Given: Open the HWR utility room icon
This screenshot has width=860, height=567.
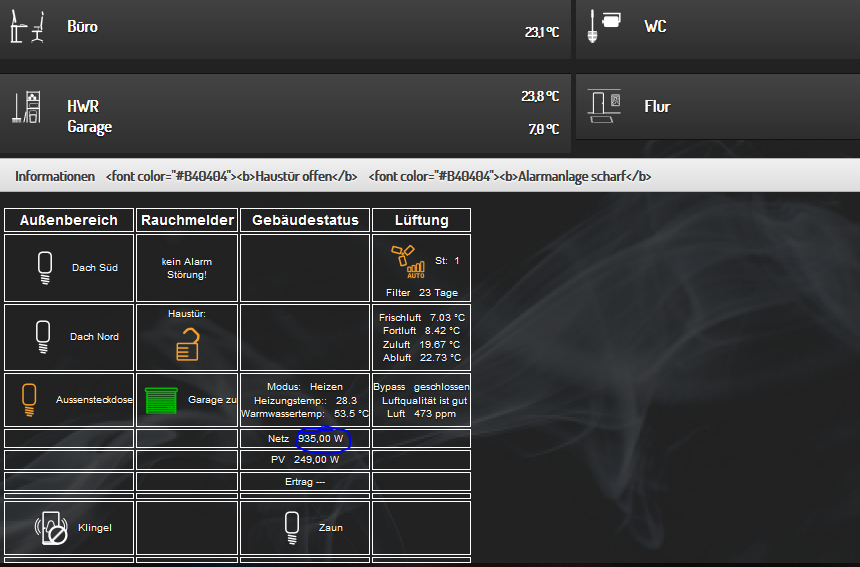Looking at the screenshot, I should pos(27,107).
